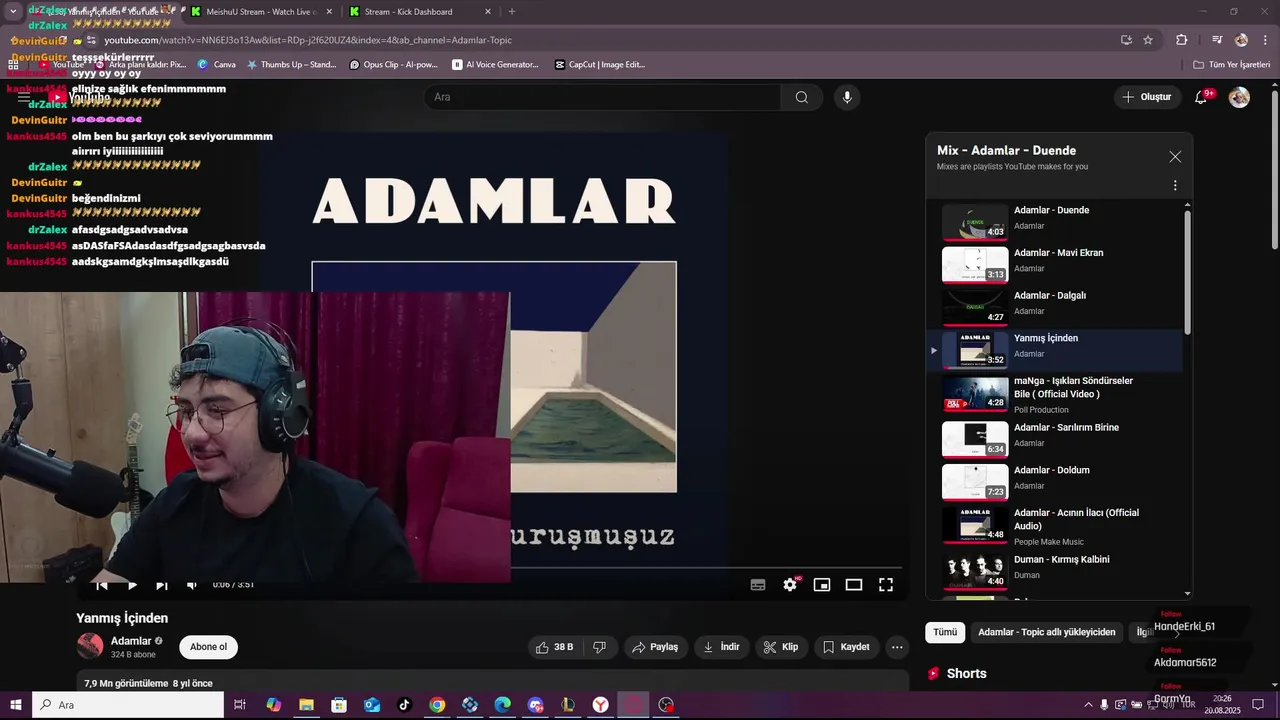
Task: Go to the previous video
Action: coord(102,585)
